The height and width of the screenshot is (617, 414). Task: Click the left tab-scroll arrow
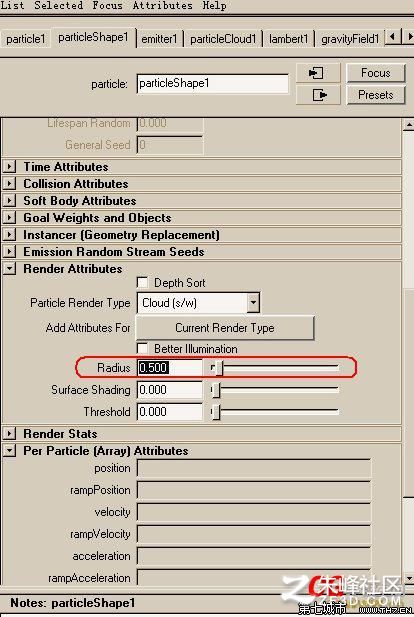[x=392, y=37]
